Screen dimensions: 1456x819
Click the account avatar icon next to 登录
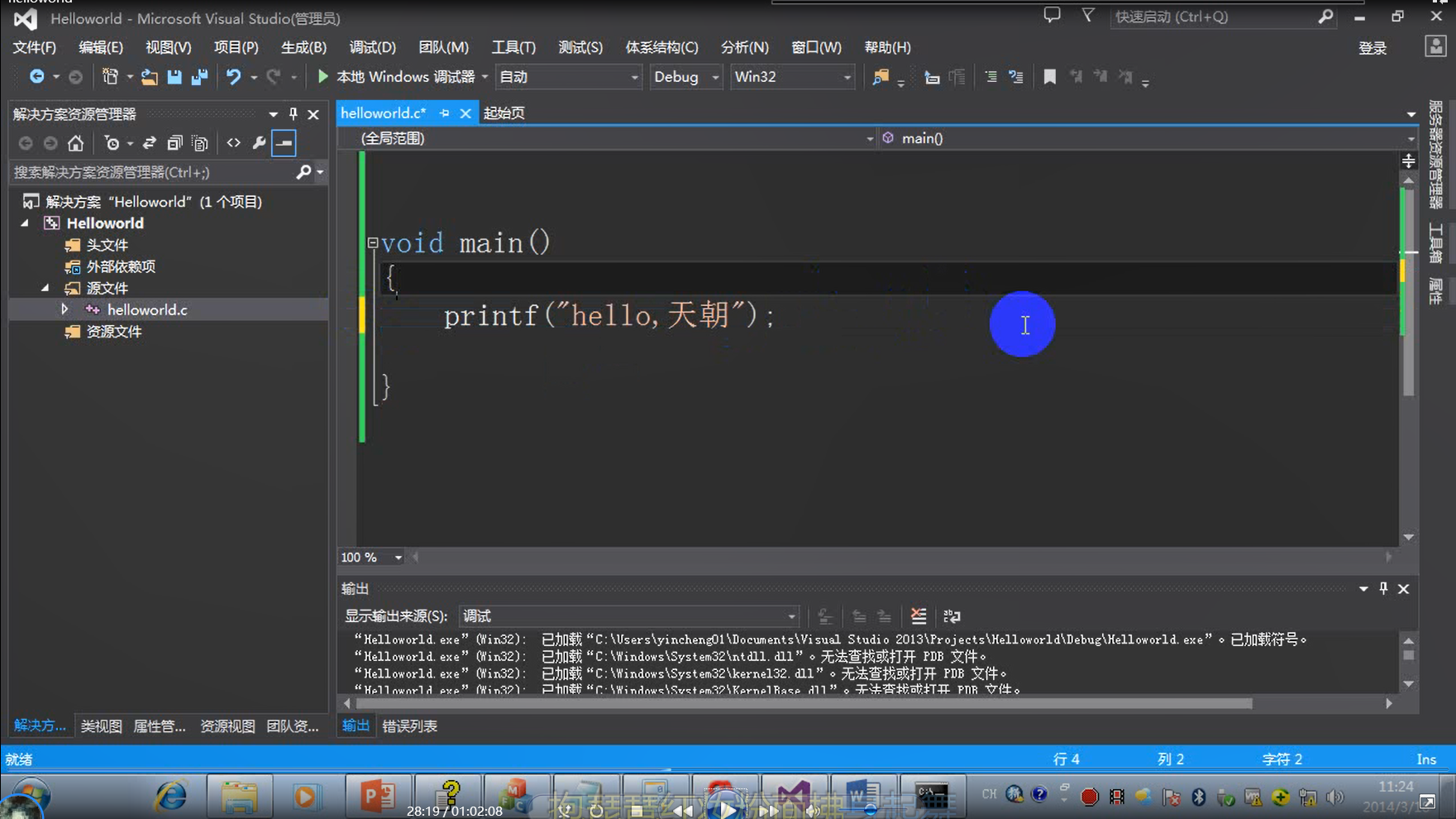(1435, 47)
